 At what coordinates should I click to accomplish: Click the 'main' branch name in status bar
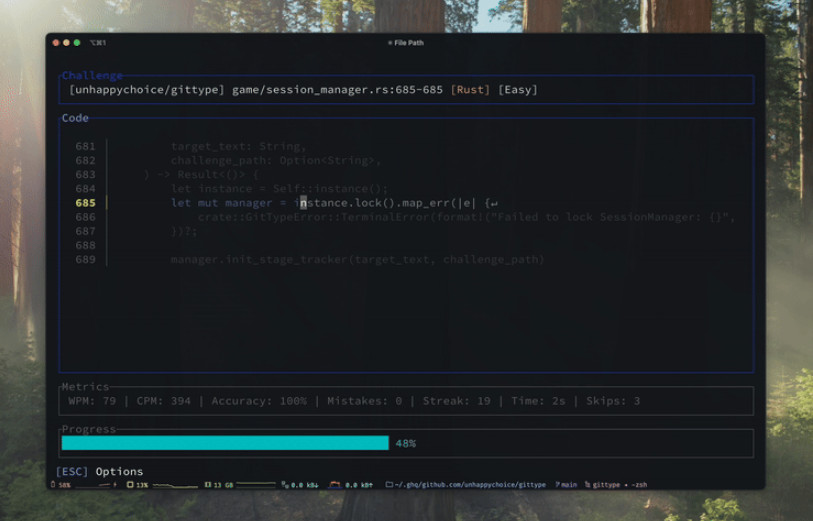tap(569, 485)
